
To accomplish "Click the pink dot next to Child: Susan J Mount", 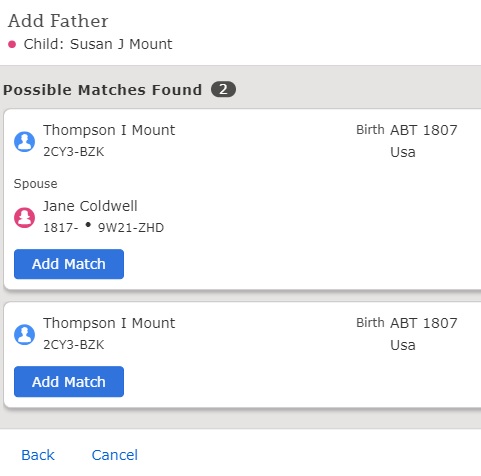I will coord(12,44).
